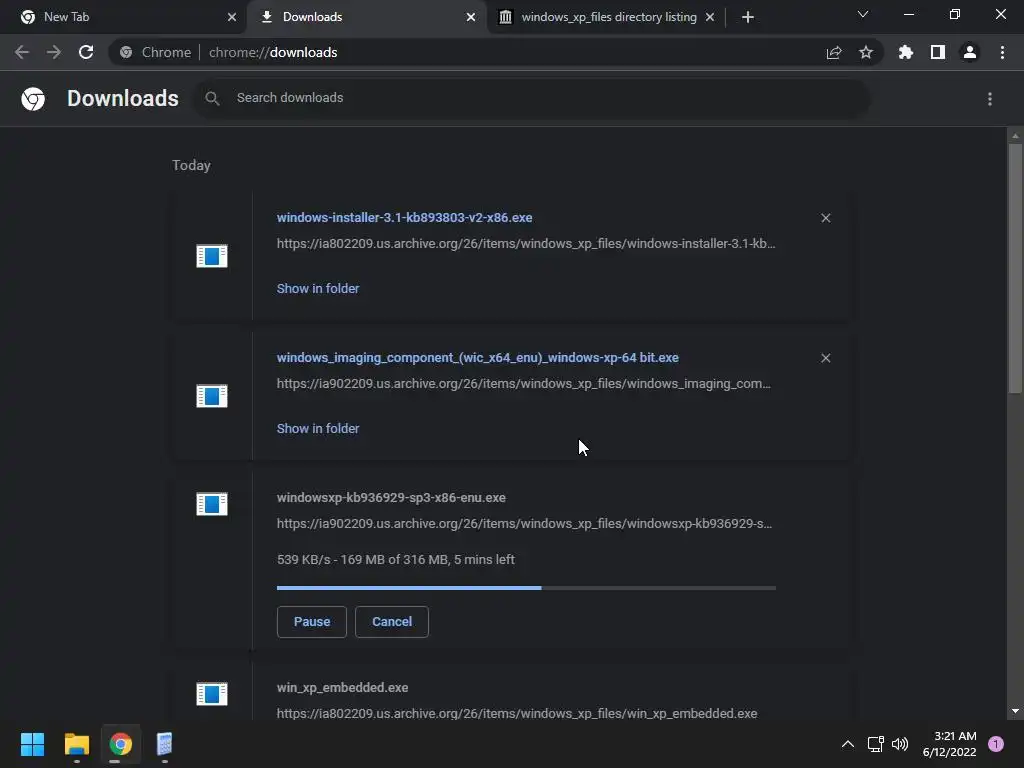
Task: Open network status tray icon
Action: (x=875, y=744)
